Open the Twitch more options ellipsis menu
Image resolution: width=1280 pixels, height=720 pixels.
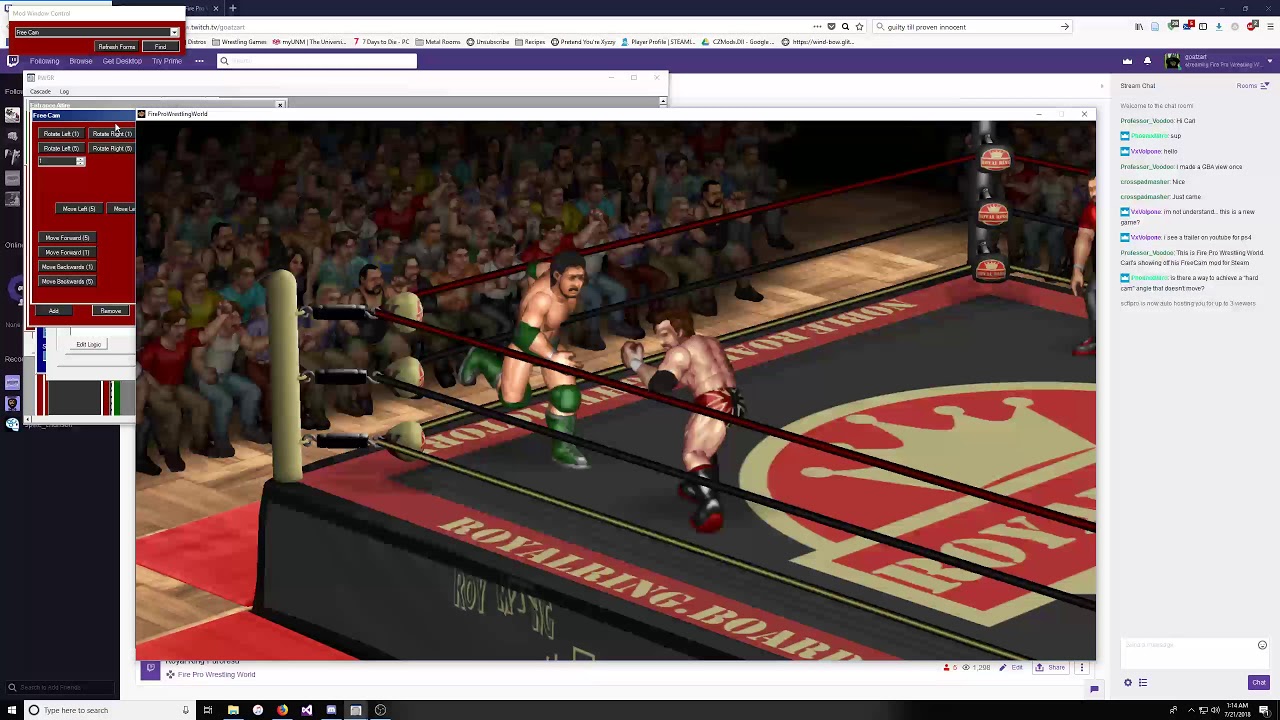coord(199,61)
